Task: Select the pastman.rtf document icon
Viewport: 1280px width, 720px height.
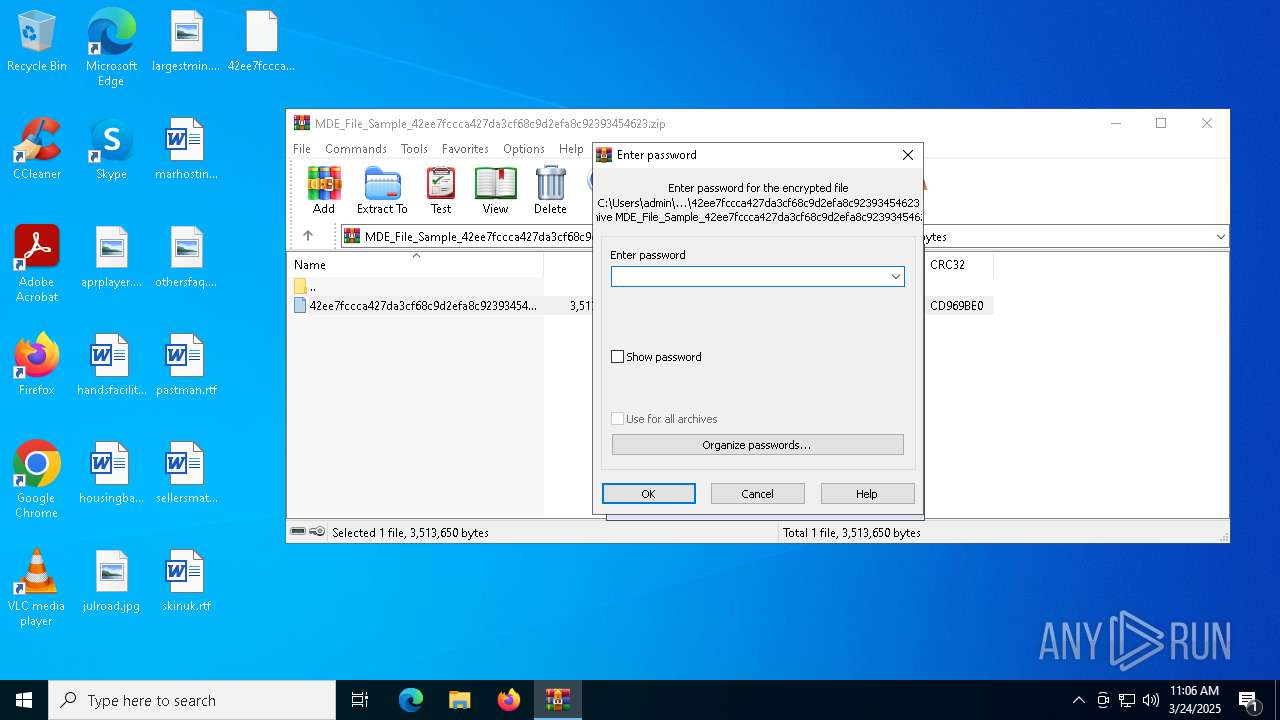Action: pyautogui.click(x=186, y=366)
